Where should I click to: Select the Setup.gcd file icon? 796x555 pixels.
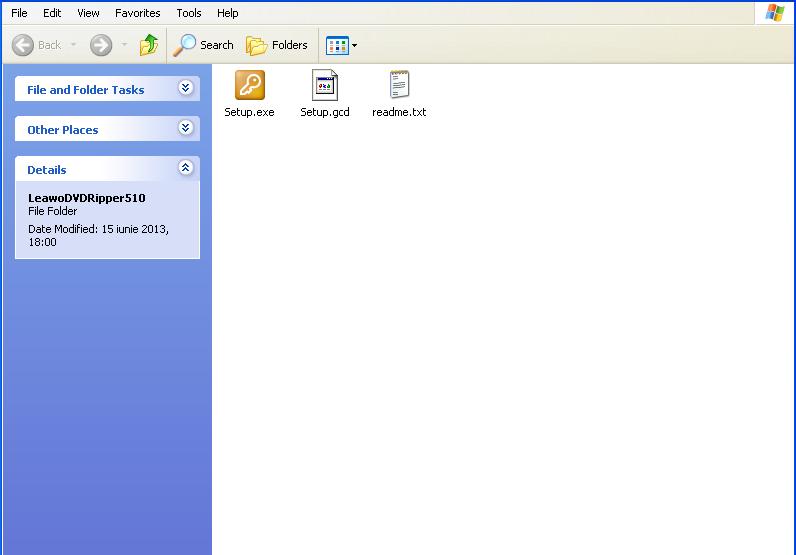(325, 85)
